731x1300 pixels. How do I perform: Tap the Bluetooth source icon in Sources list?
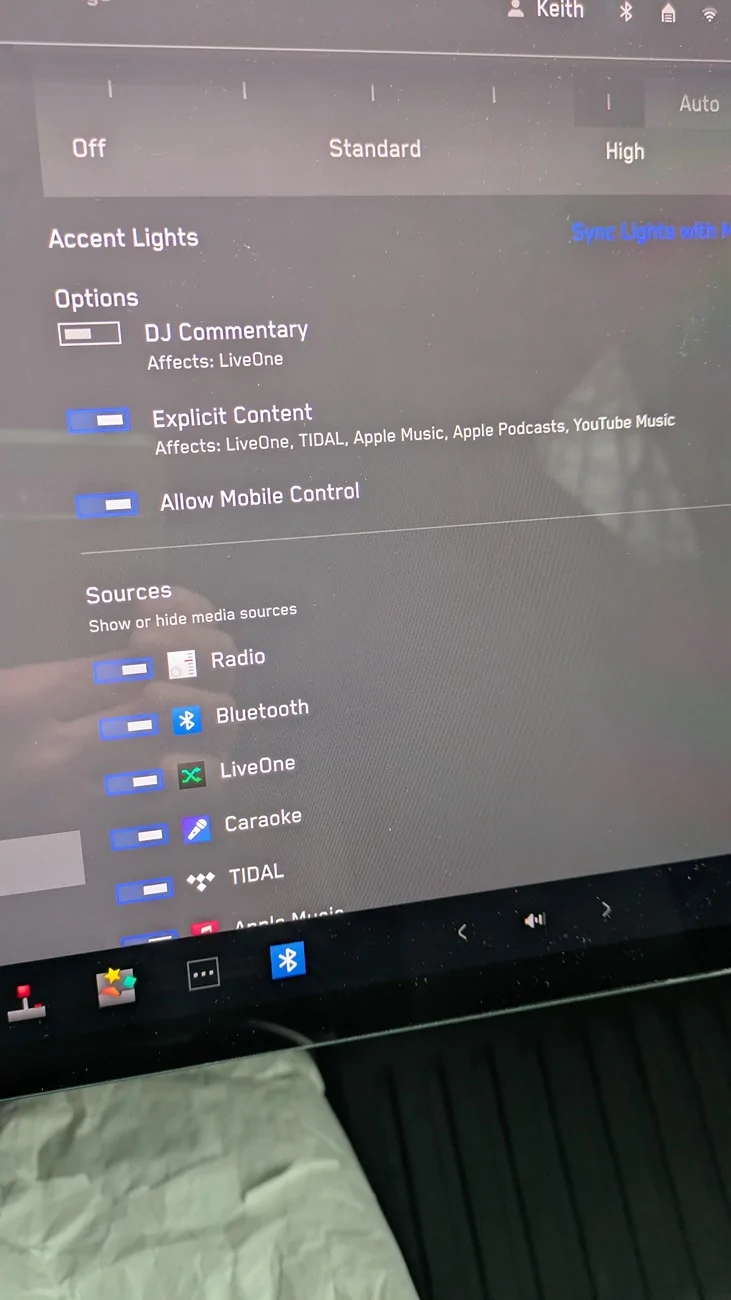(187, 720)
